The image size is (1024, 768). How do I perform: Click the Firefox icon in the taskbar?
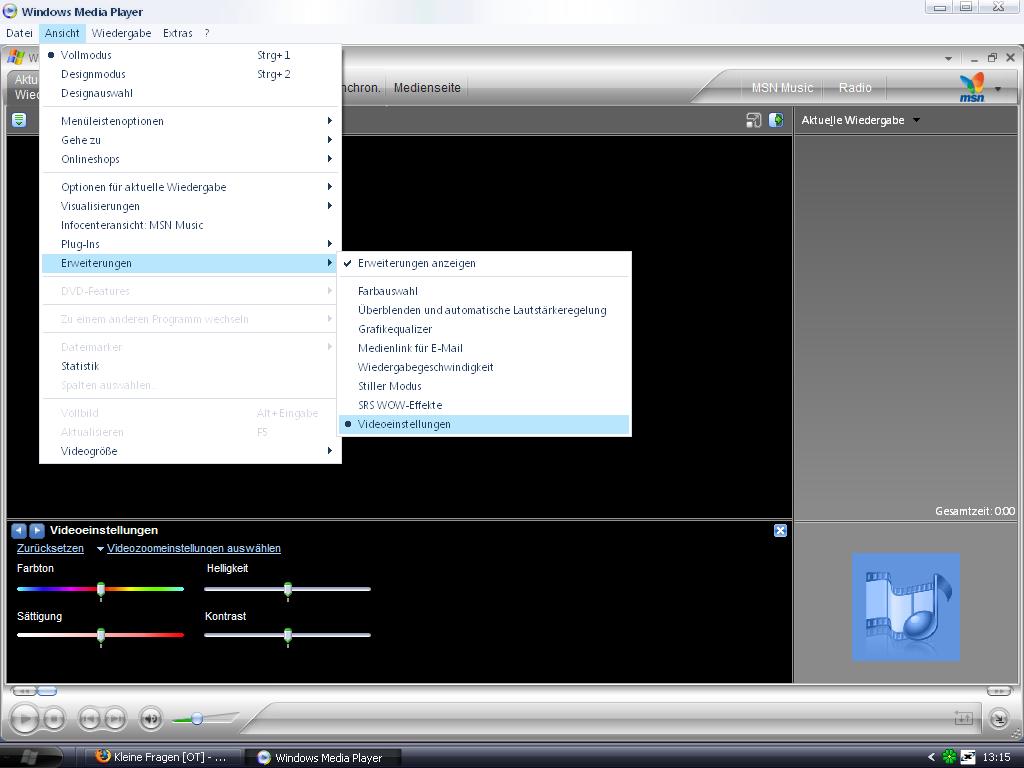[103, 756]
